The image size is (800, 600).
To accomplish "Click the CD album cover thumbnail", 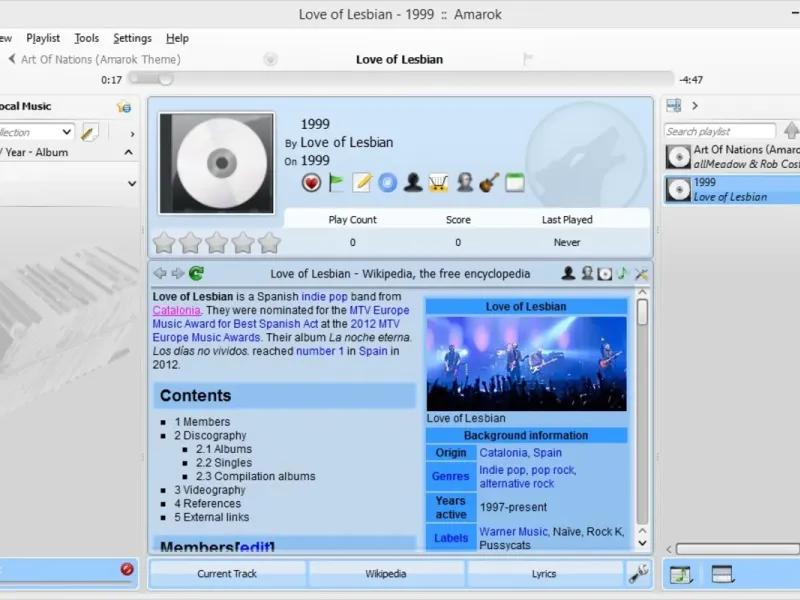I will tap(217, 163).
